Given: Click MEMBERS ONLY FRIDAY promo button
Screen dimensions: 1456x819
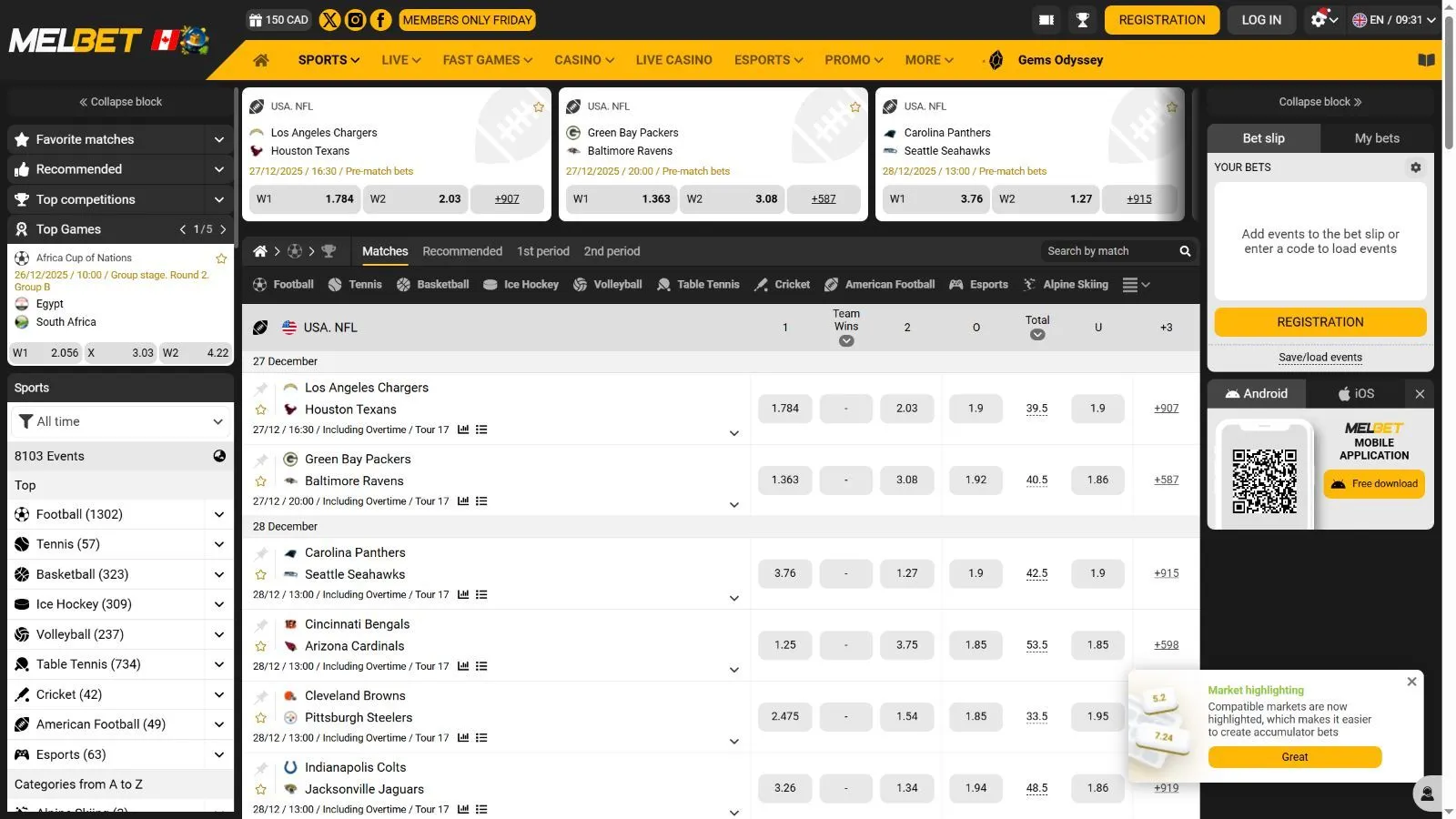Looking at the screenshot, I should 467,20.
